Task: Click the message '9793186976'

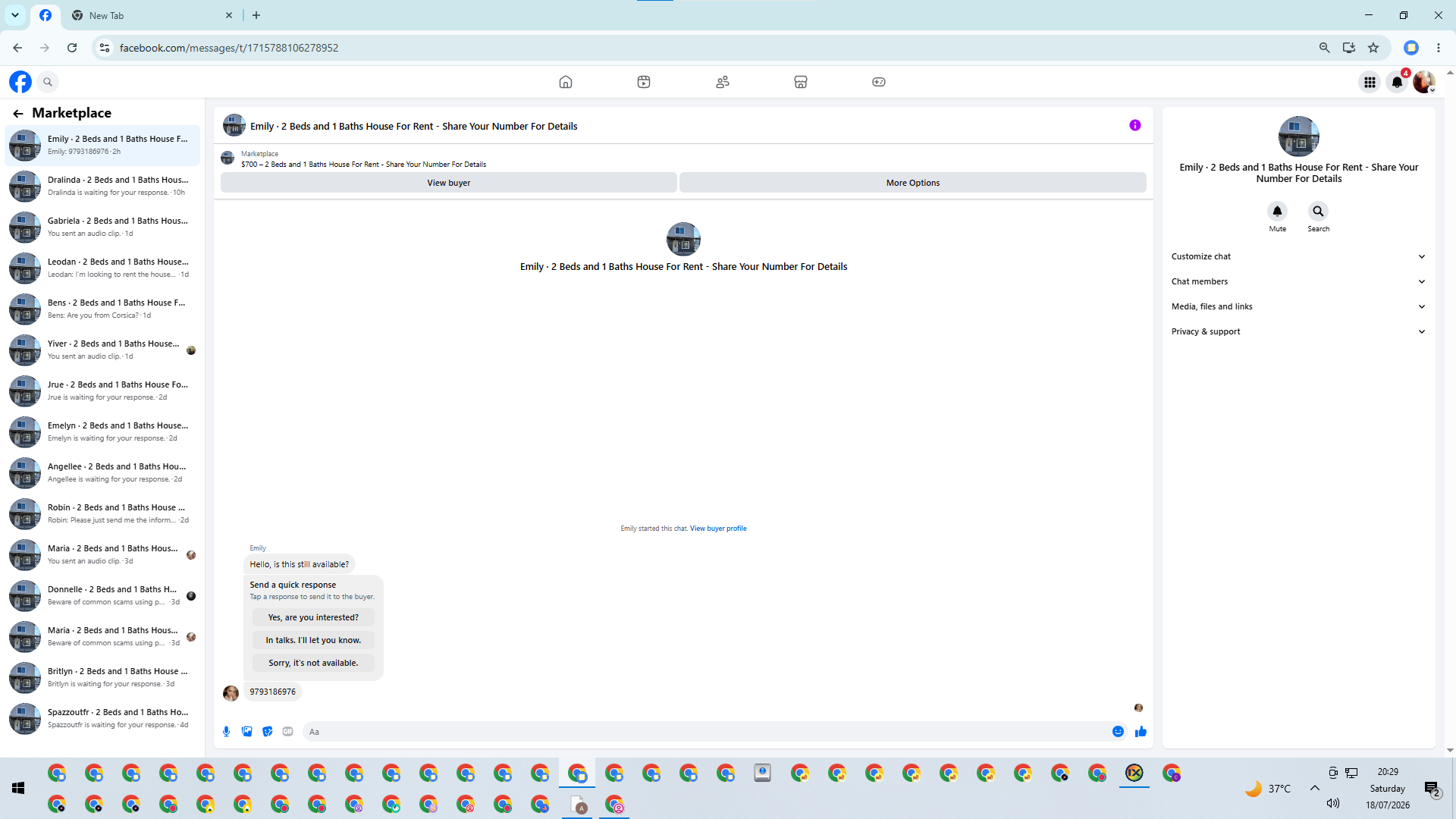Action: [x=273, y=692]
